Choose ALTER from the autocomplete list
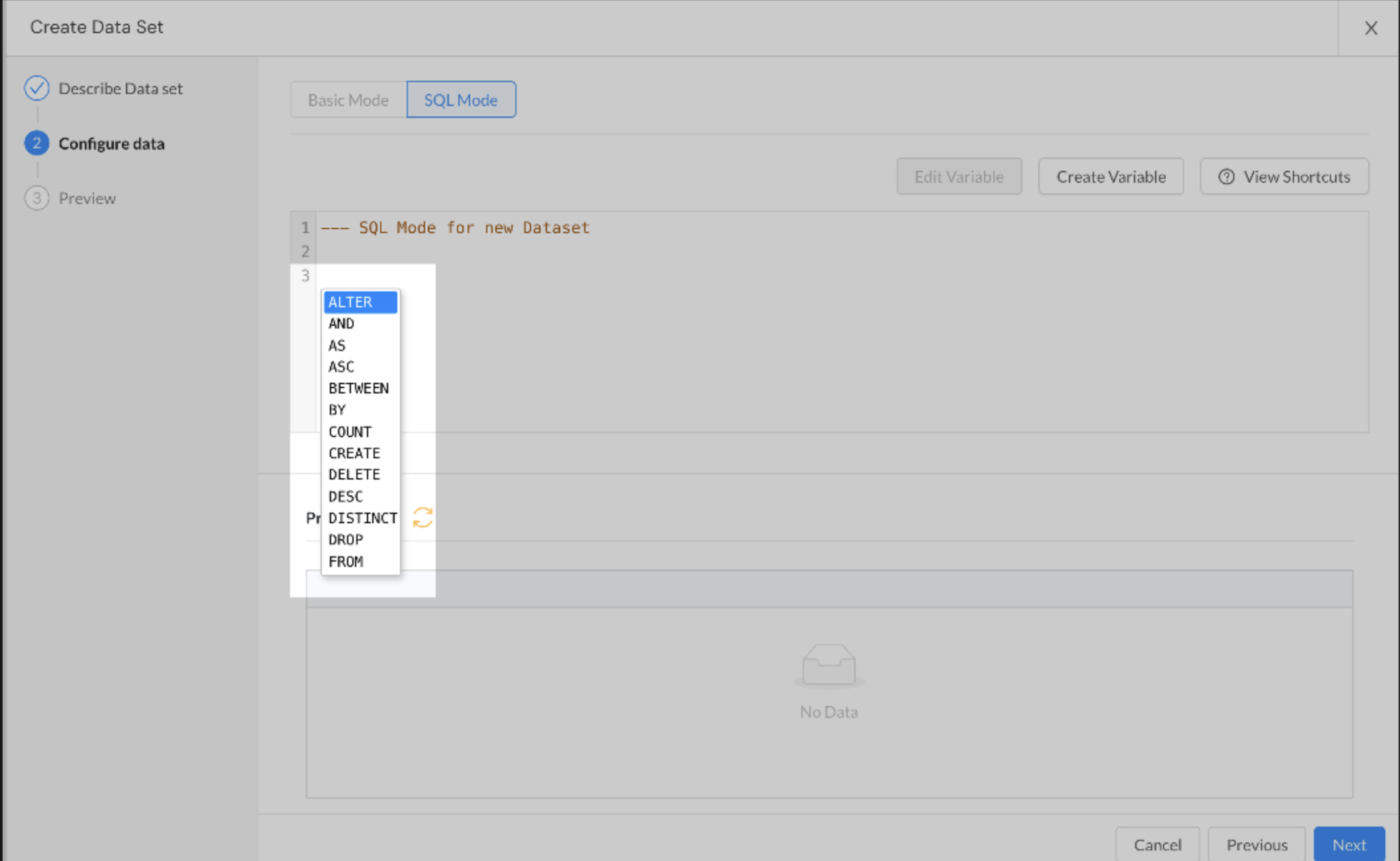Screen dimensions: 1400x861 [x=360, y=302]
